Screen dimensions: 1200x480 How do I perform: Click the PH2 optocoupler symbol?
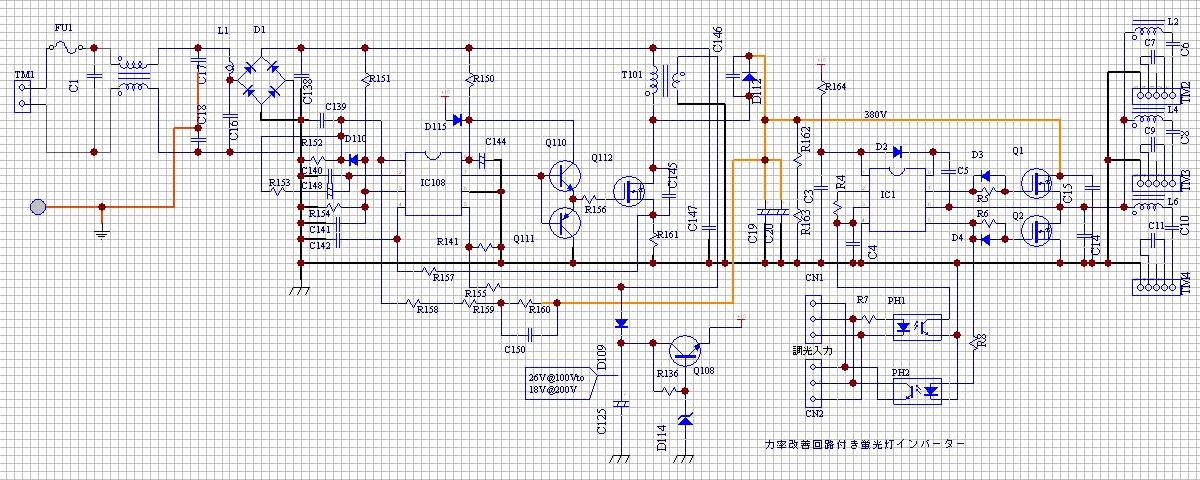(917, 390)
